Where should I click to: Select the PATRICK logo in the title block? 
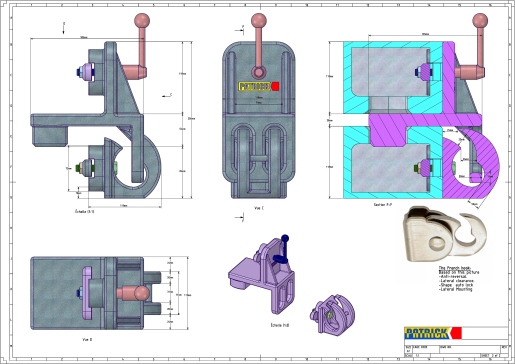point(433,333)
